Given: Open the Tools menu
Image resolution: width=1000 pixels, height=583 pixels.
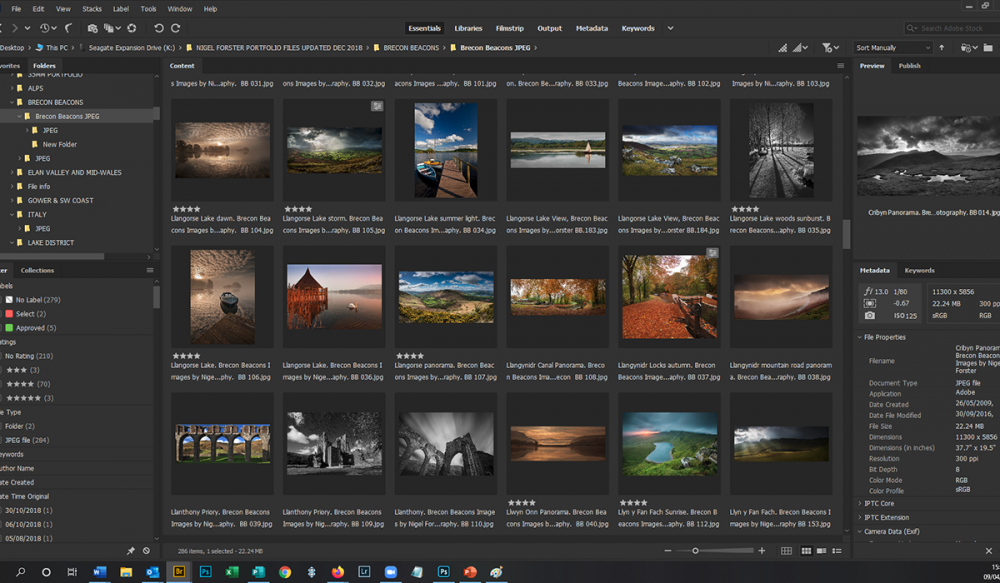Looking at the screenshot, I should (148, 9).
